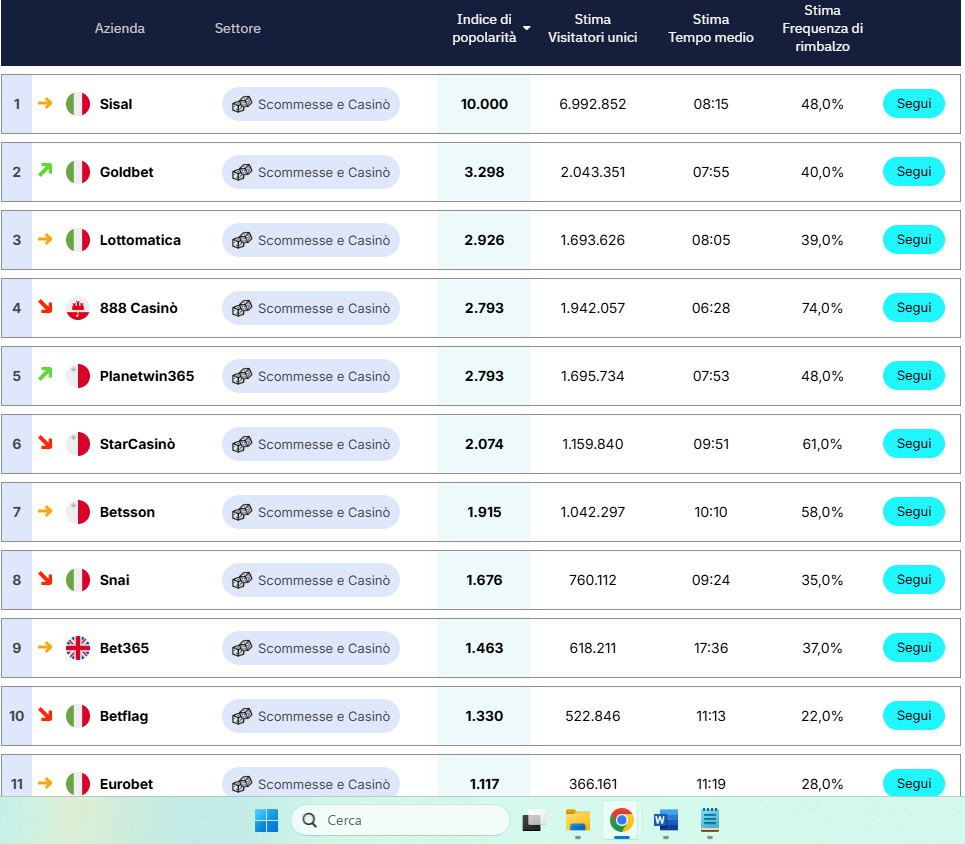Click the dice icon in Betflag's sector tag
This screenshot has height=844, width=965.
tap(242, 716)
